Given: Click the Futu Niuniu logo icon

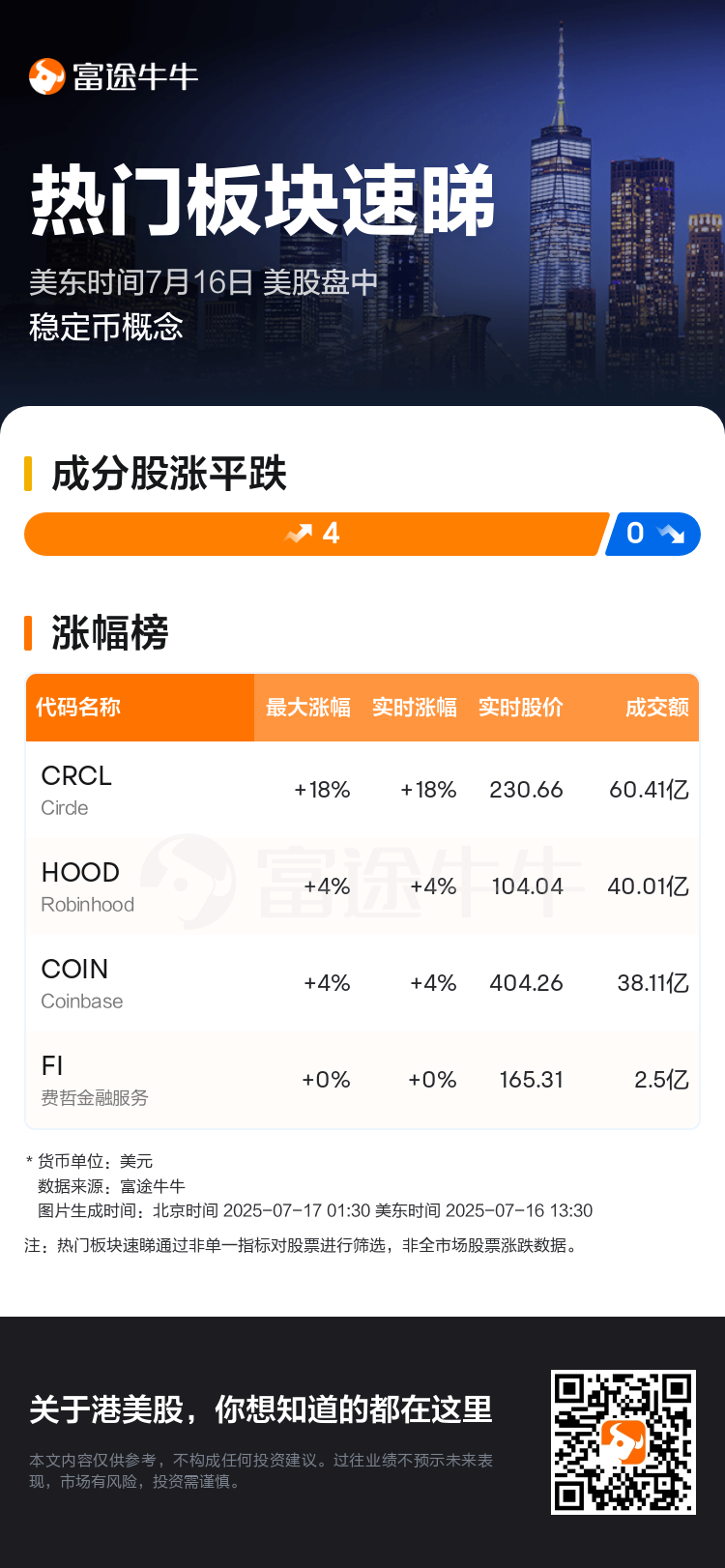Looking at the screenshot, I should click(46, 76).
